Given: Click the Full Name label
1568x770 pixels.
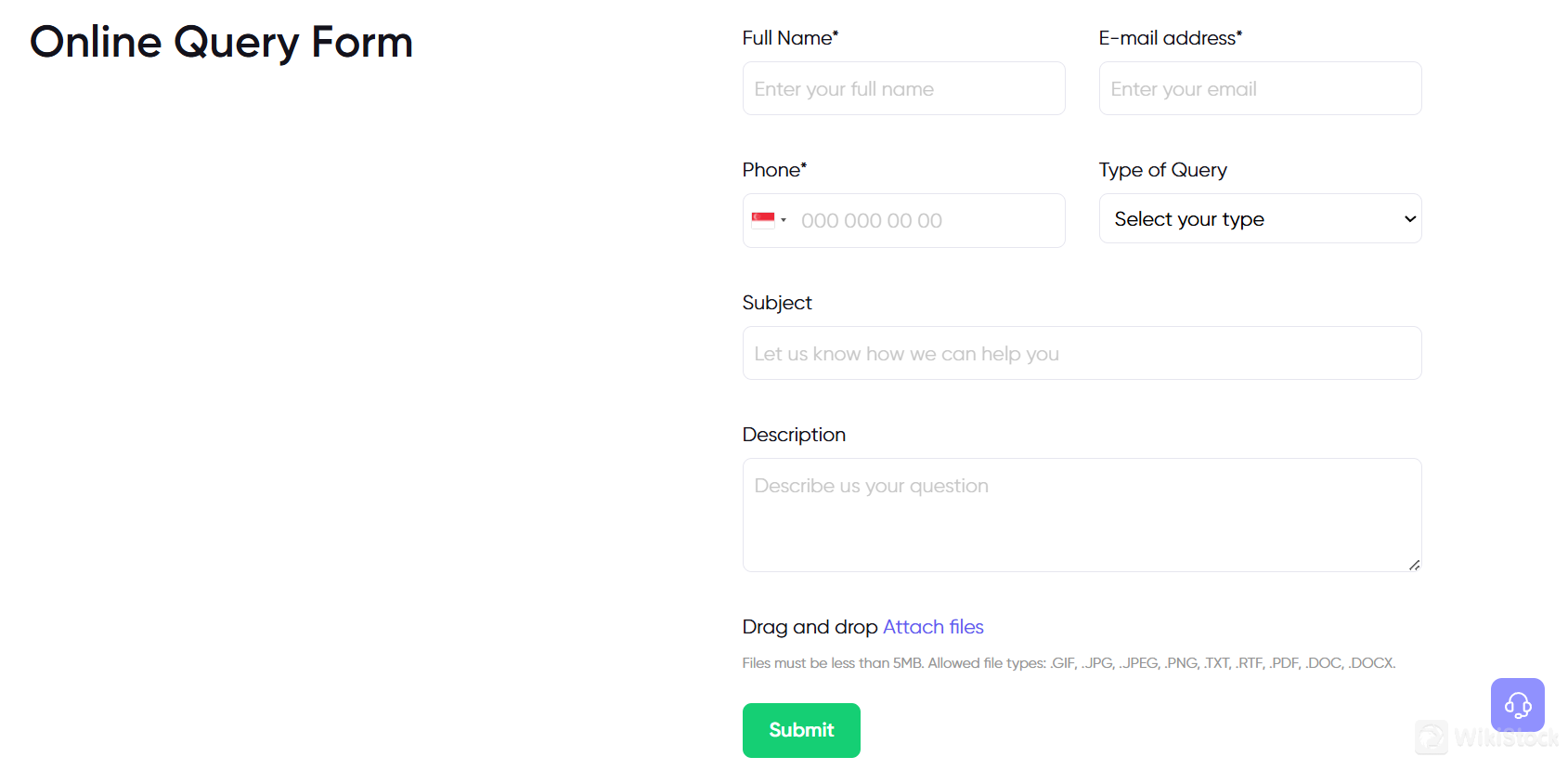Looking at the screenshot, I should pyautogui.click(x=789, y=38).
